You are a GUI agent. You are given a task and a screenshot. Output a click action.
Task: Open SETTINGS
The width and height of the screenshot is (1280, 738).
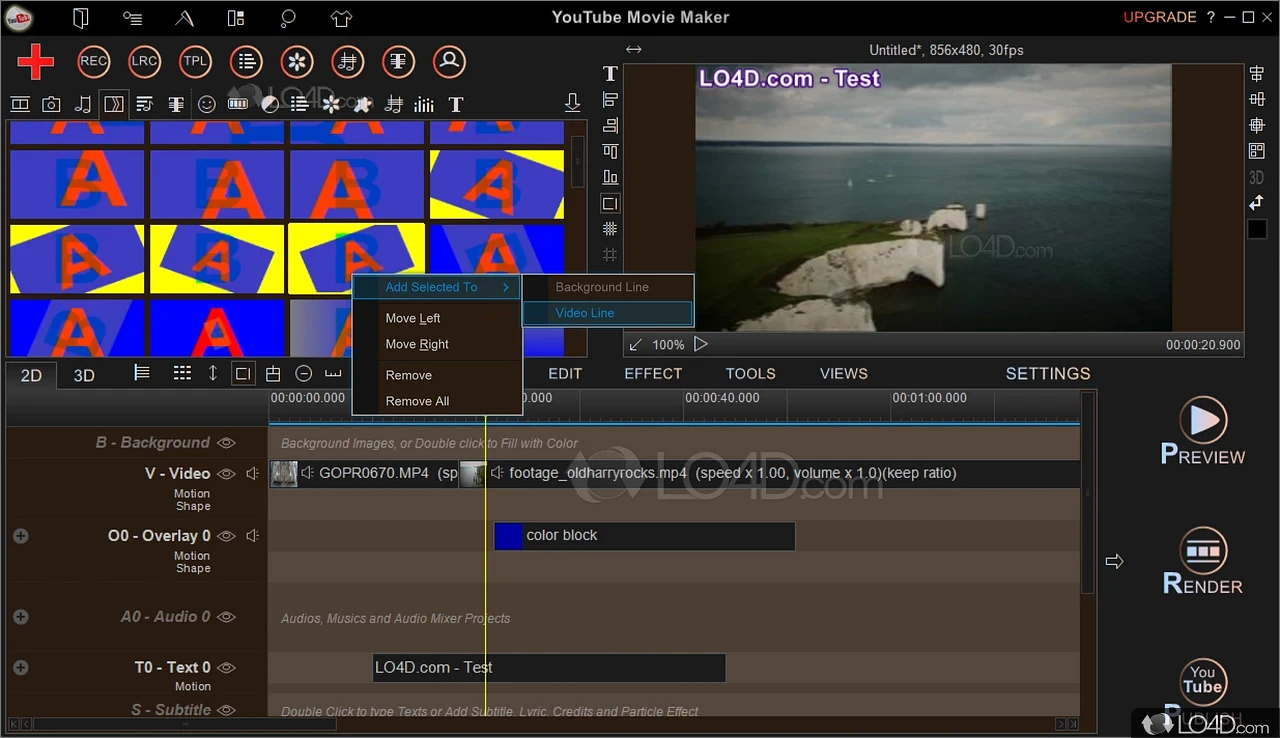point(1048,373)
